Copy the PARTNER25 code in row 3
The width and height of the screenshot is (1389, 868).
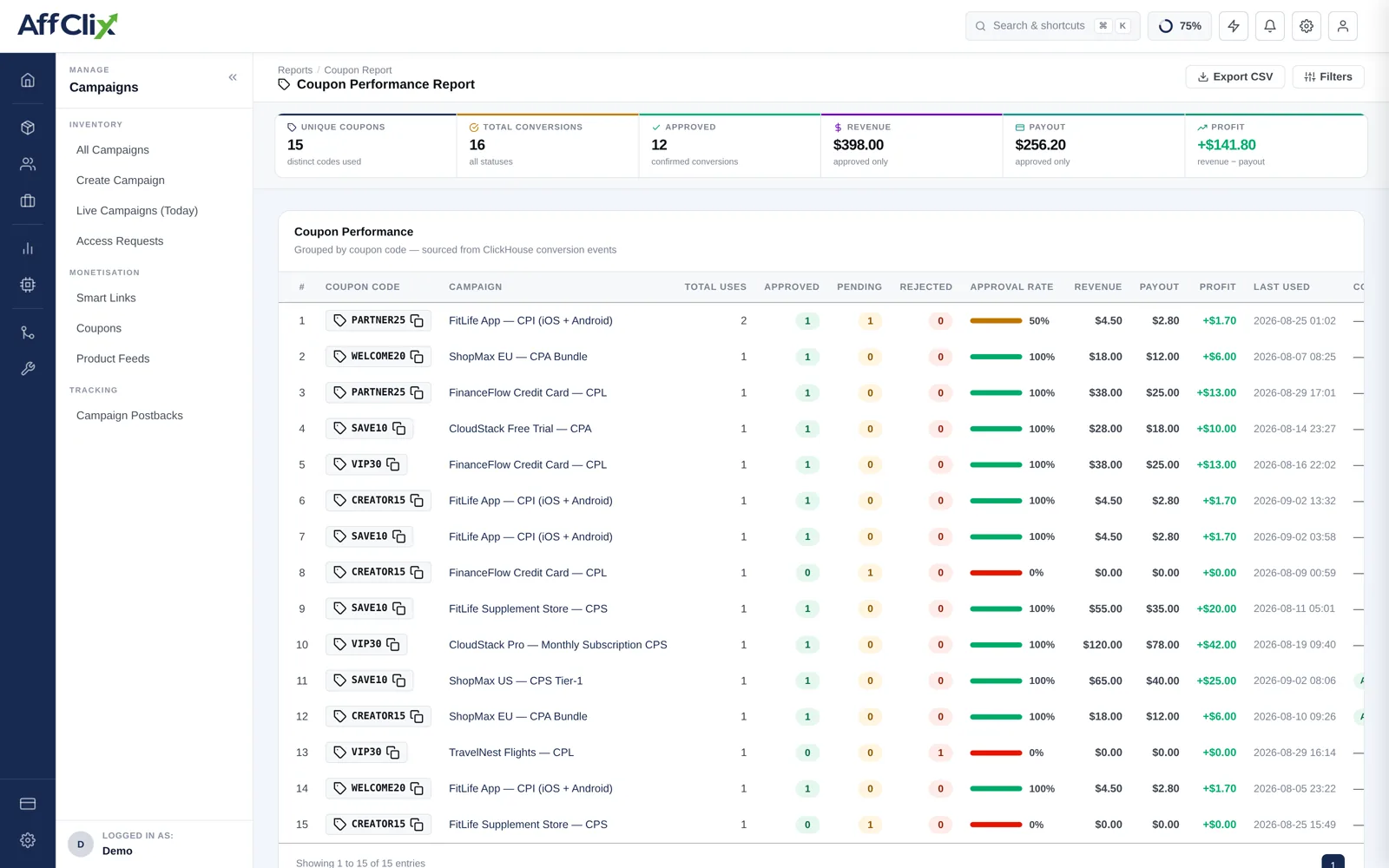[x=417, y=393]
